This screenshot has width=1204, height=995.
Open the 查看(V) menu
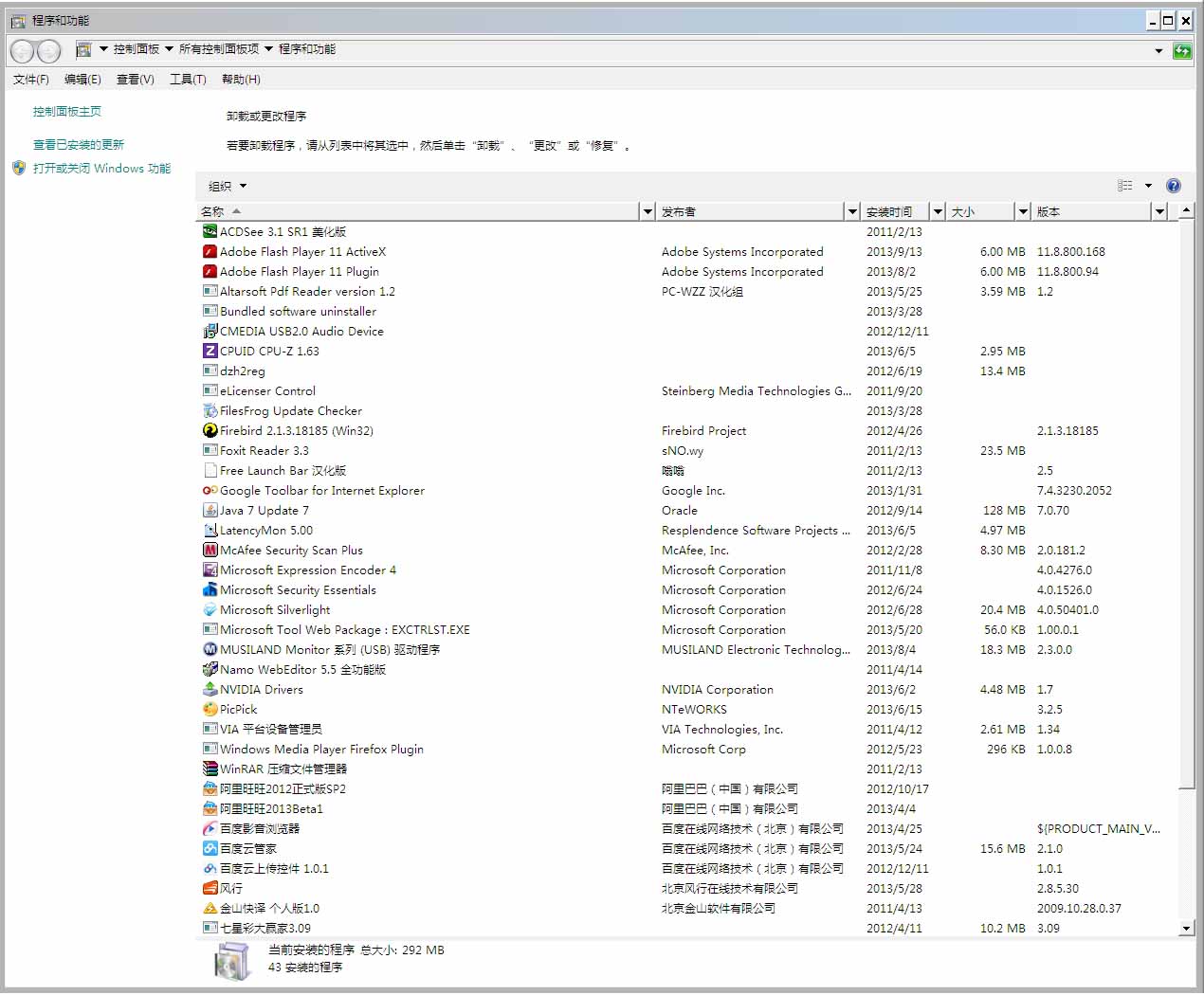(x=136, y=80)
